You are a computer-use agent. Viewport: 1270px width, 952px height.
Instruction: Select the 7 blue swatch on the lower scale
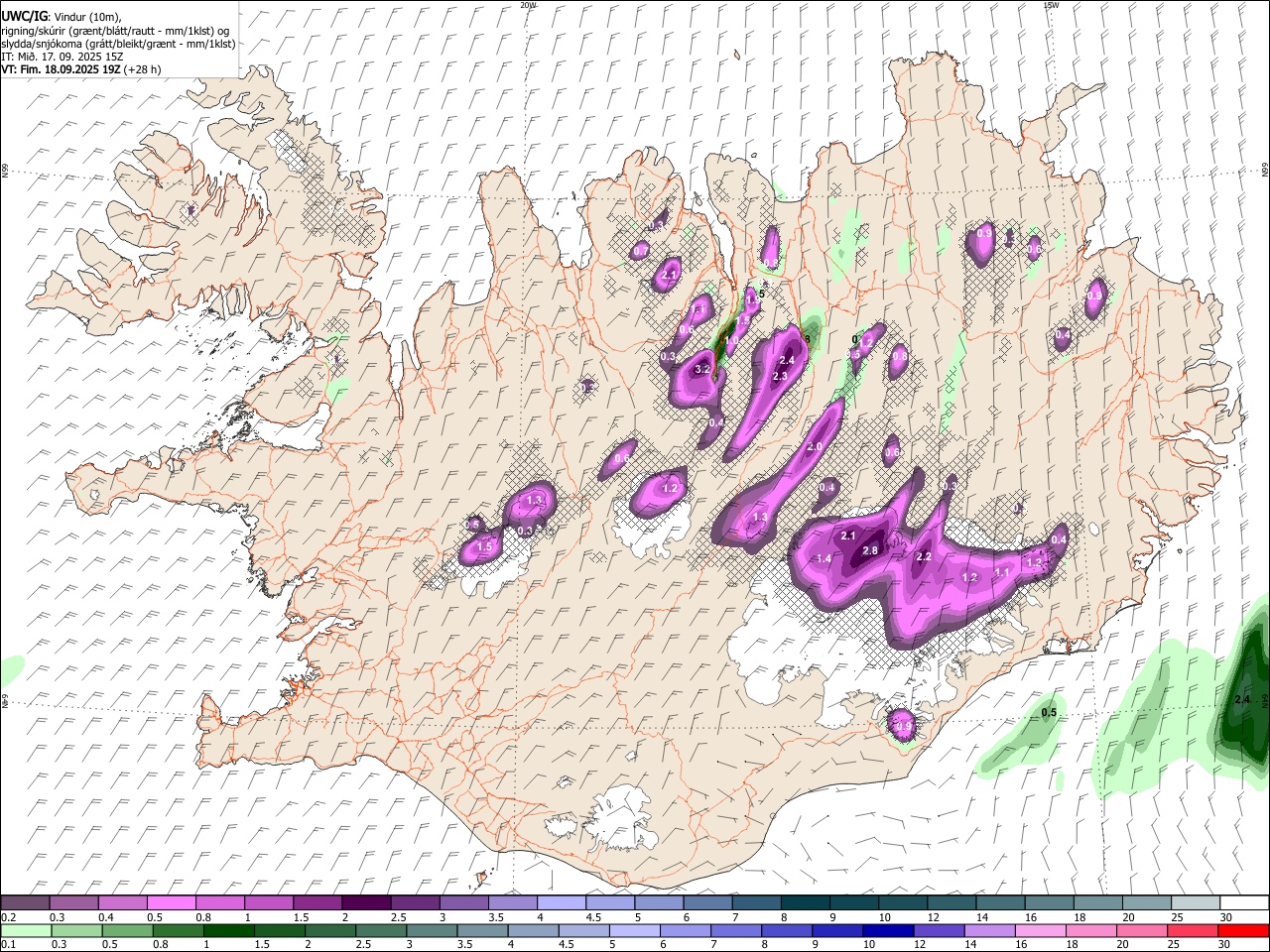click(736, 930)
